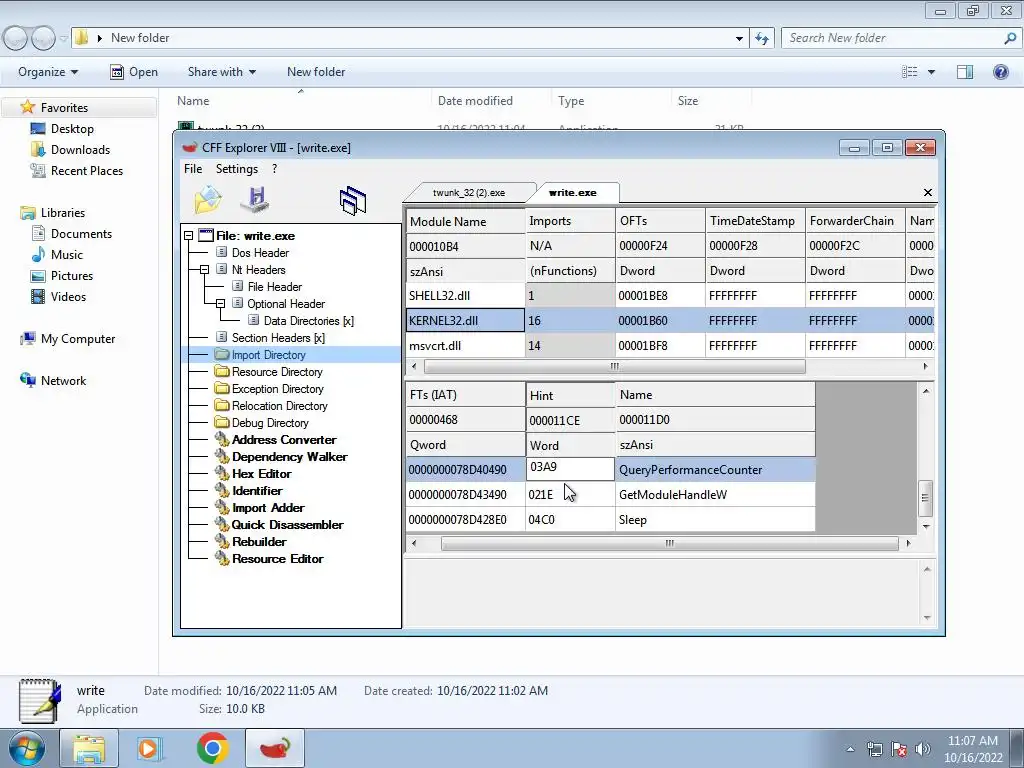The image size is (1024, 768).
Task: Click the Resource Directory folder icon
Action: pyautogui.click(x=222, y=372)
